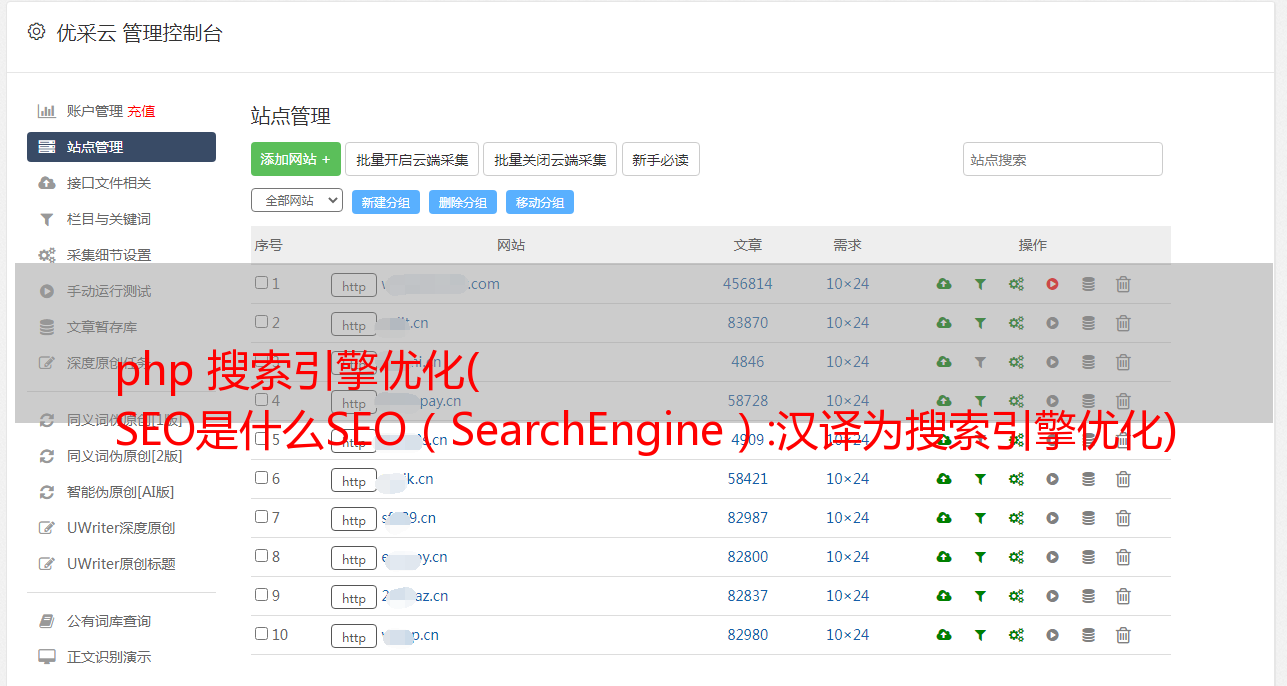Viewport: 1287px width, 686px height.
Task: Click run play icon in row 7
Action: (x=1052, y=518)
